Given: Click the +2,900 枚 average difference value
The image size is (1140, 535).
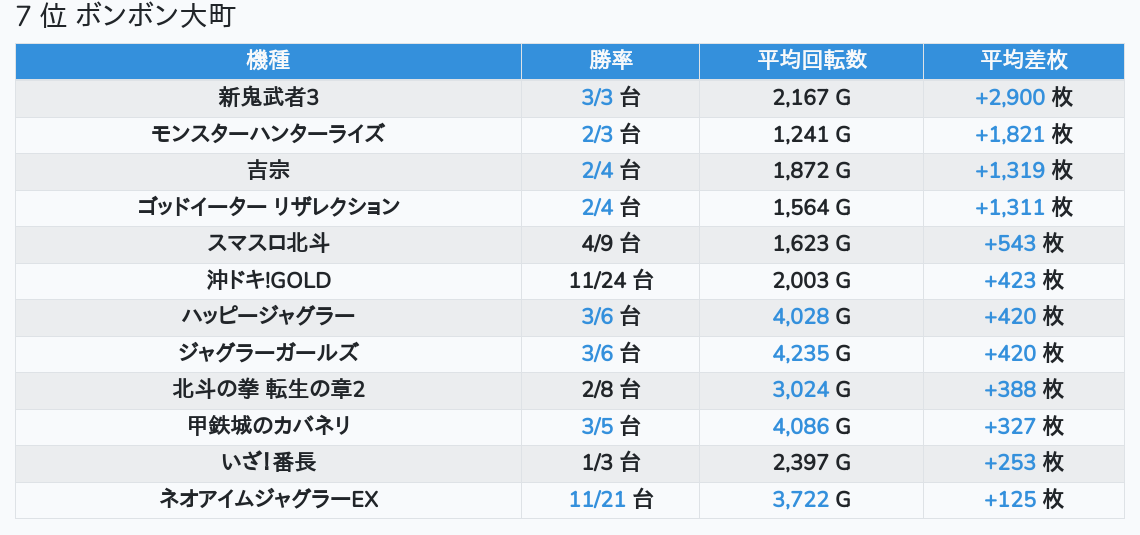Looking at the screenshot, I should click(1024, 98).
